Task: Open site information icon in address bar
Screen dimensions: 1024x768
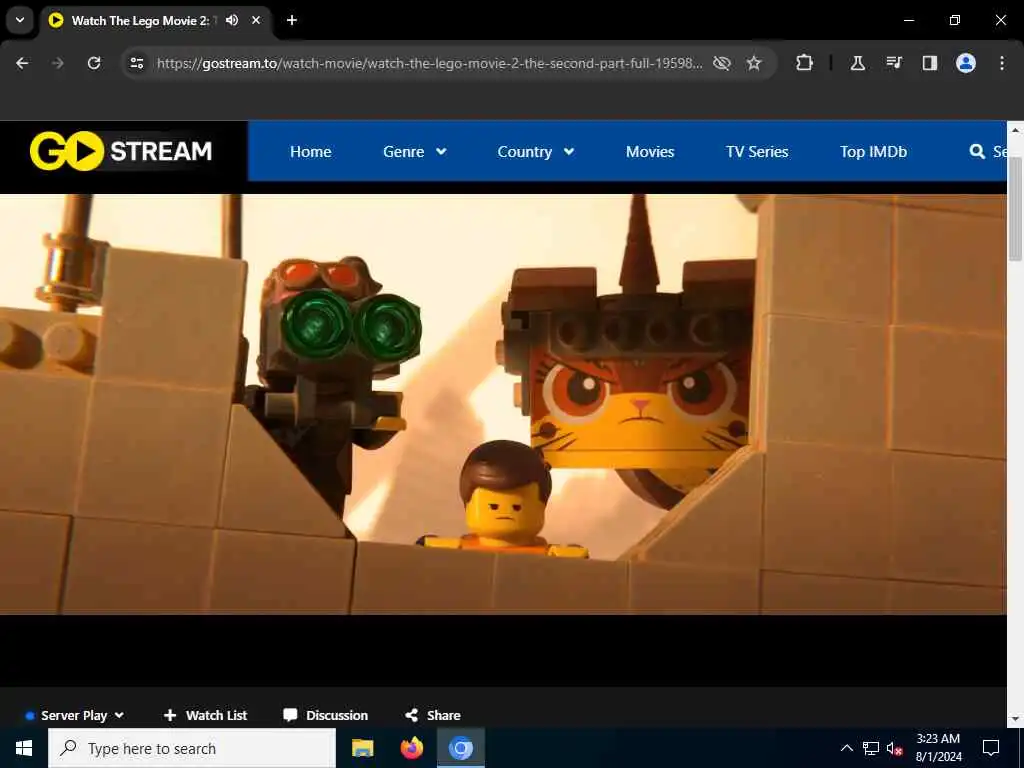Action: point(136,63)
